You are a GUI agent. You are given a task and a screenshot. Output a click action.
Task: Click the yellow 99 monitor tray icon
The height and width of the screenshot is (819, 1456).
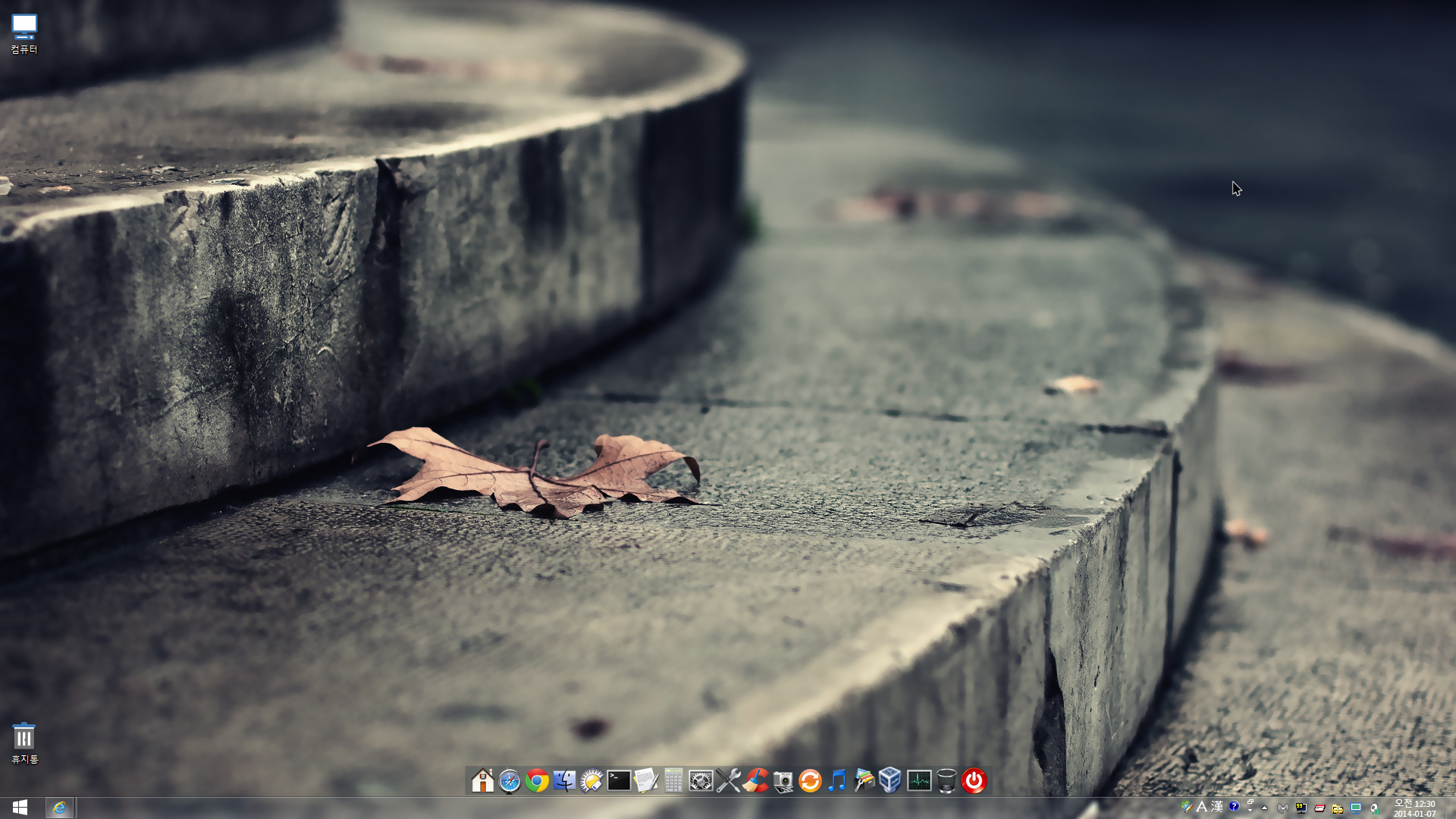(1301, 808)
